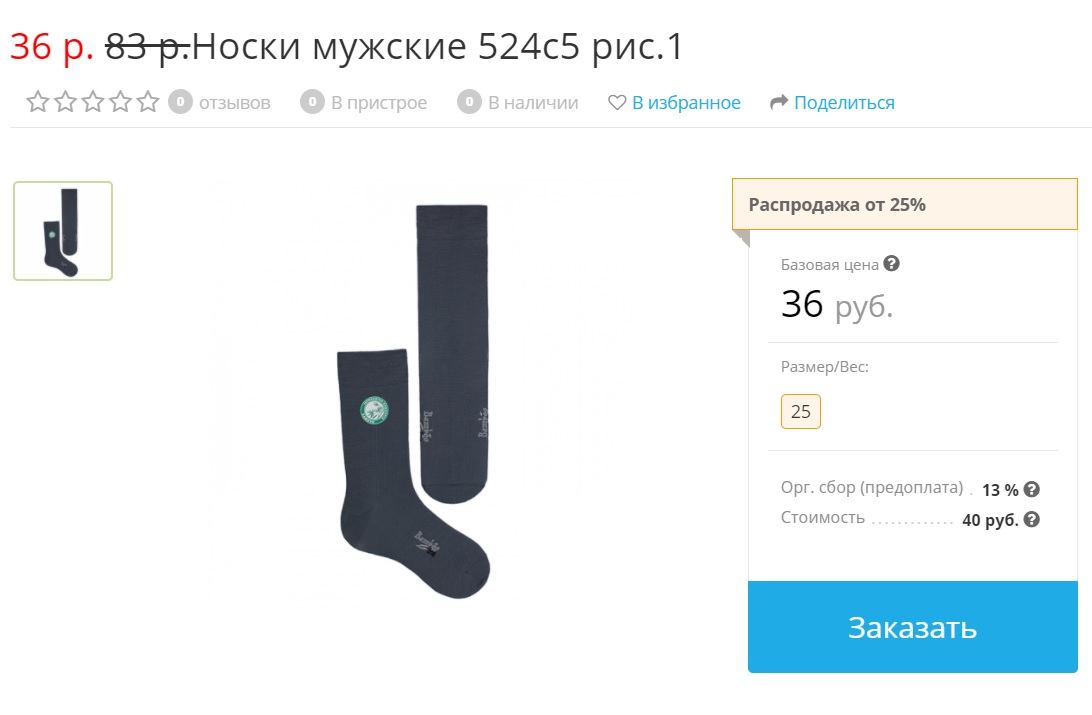Open Распродажа от 25% banner
This screenshot has width=1092, height=715.
(905, 205)
